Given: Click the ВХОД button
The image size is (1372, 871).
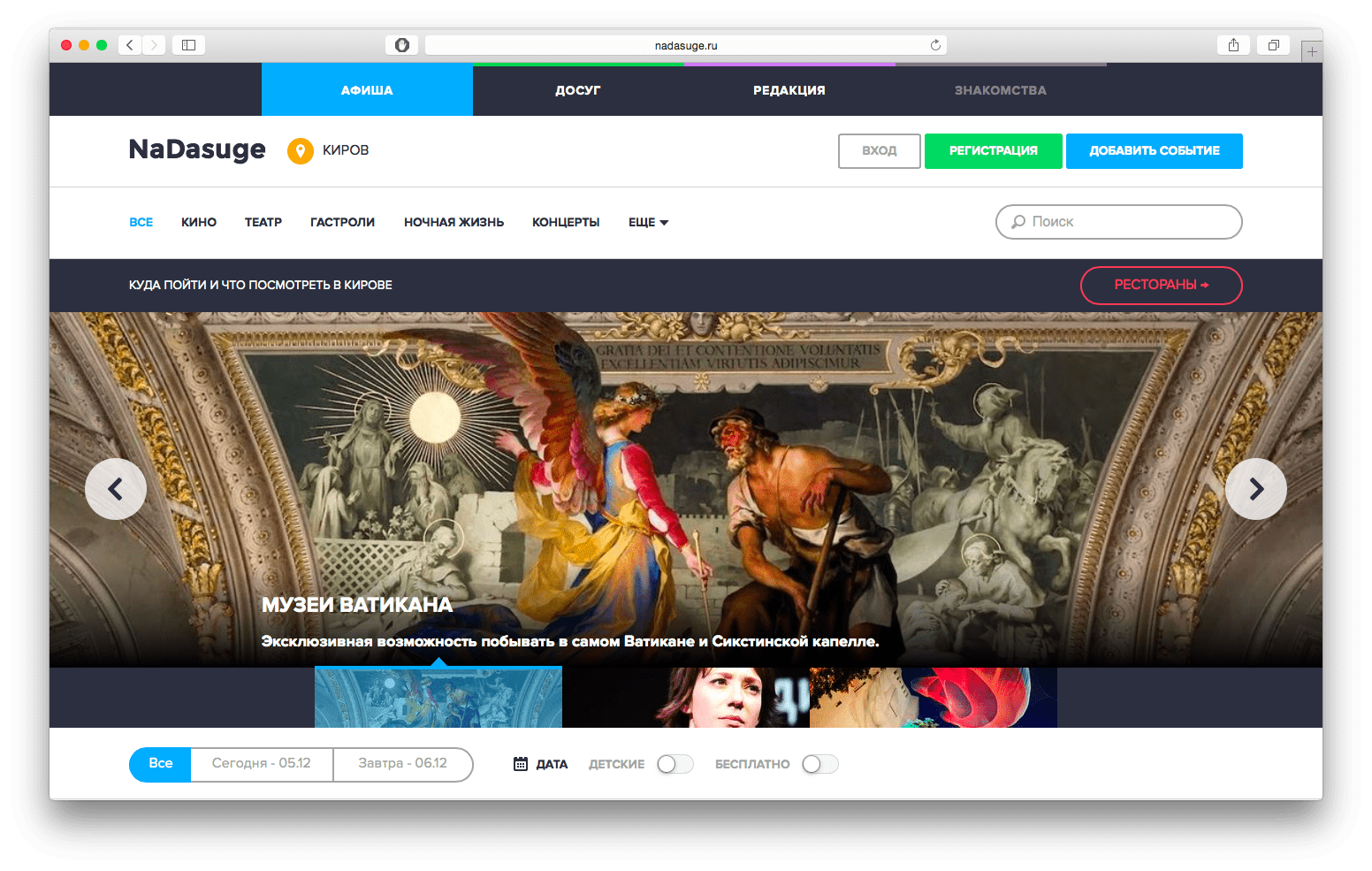Looking at the screenshot, I should (x=880, y=151).
